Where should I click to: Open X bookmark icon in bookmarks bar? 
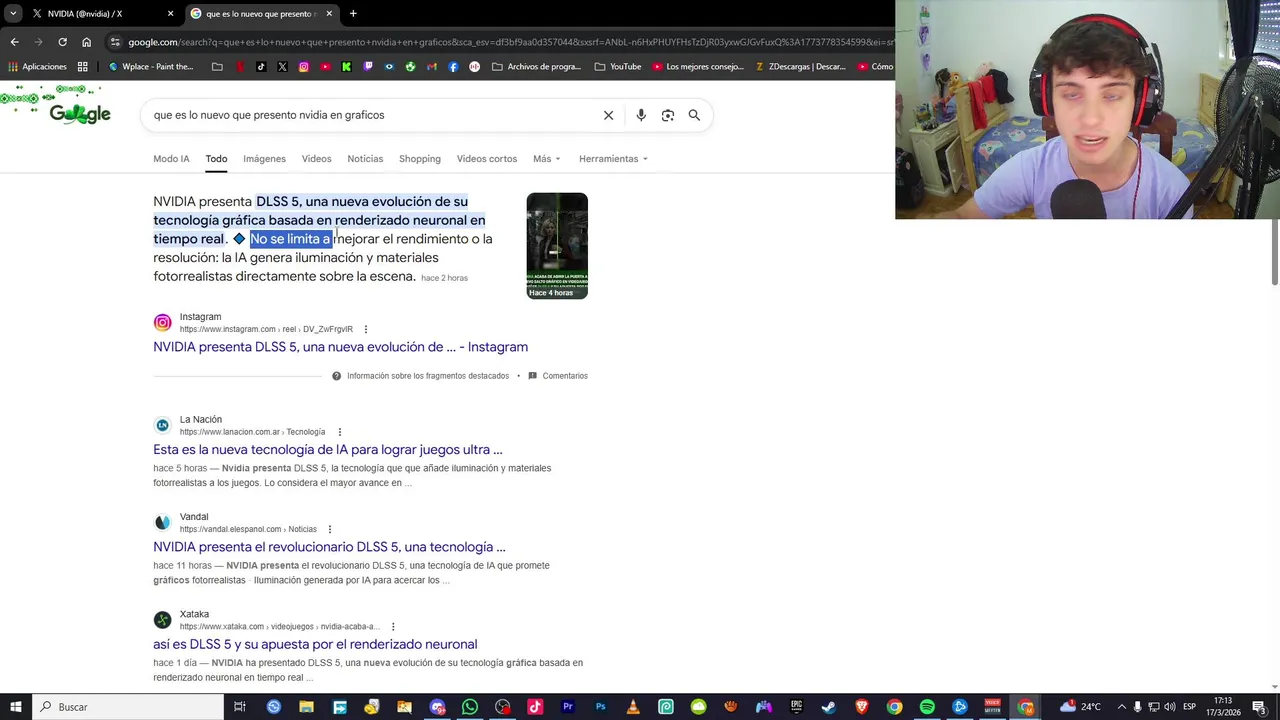pyautogui.click(x=282, y=67)
